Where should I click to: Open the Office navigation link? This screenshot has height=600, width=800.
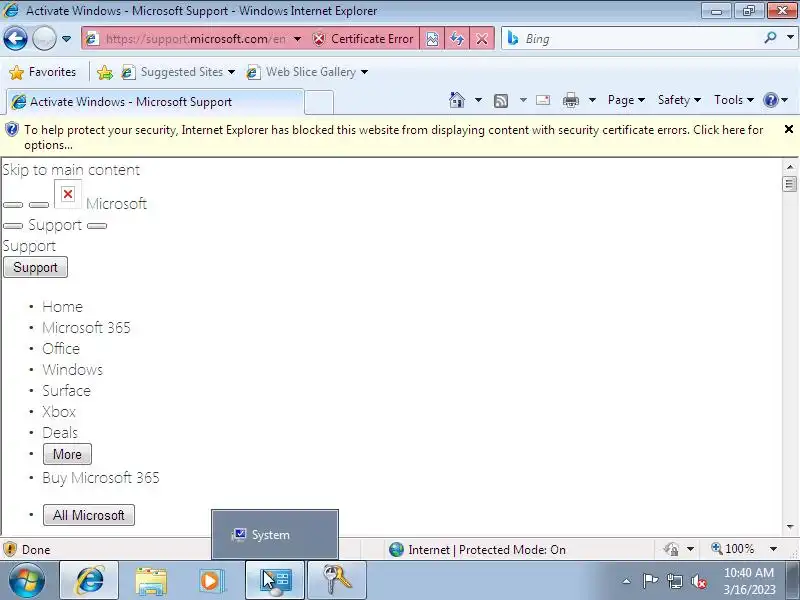tap(61, 348)
